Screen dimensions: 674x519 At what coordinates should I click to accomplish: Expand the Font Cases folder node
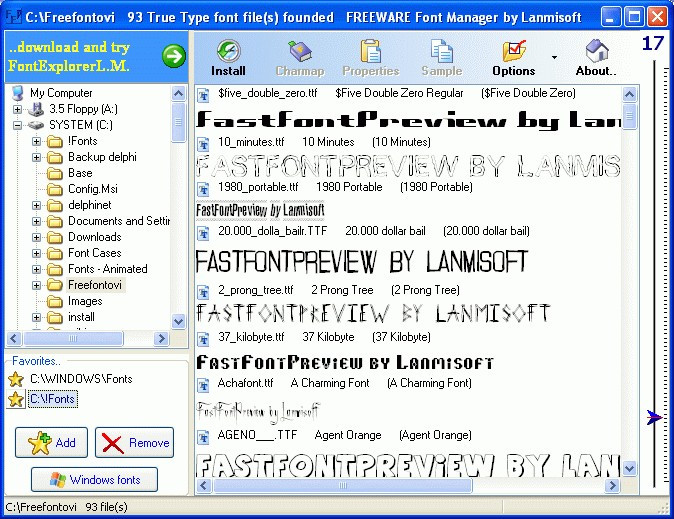click(37, 253)
